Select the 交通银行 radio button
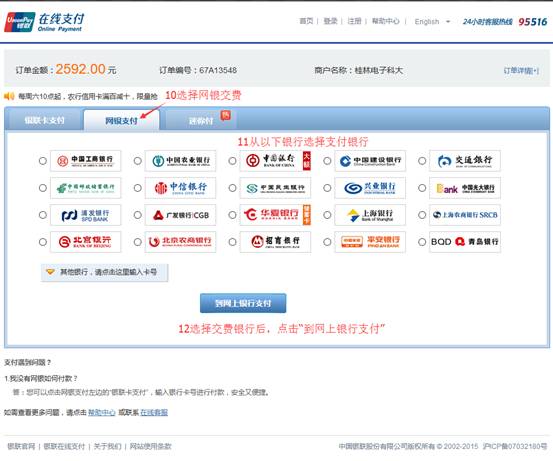Image resolution: width=553 pixels, height=461 pixels. (422, 161)
